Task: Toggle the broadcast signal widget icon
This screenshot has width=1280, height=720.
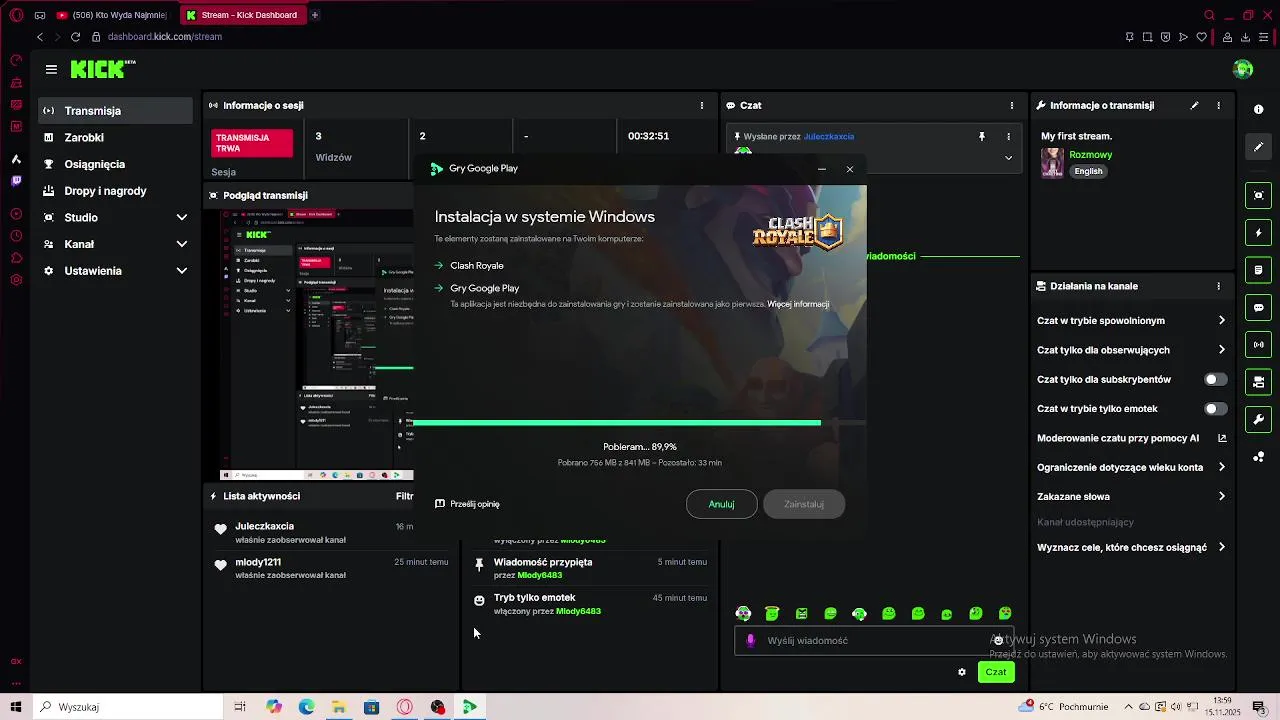Action: (x=1258, y=345)
